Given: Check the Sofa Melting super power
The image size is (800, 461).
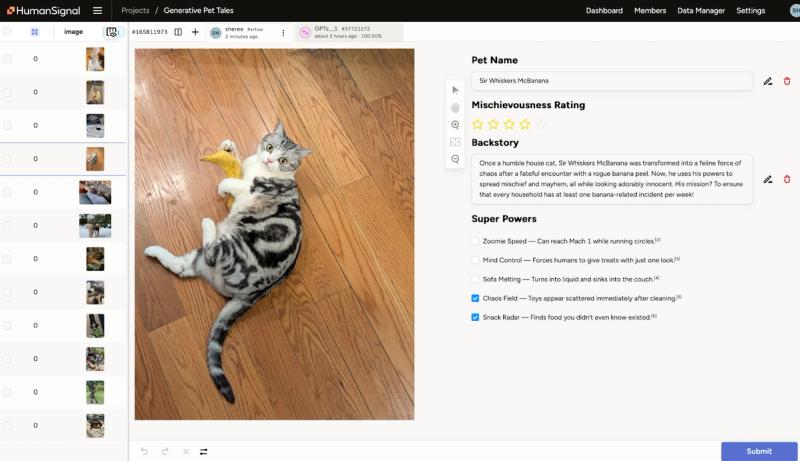Looking at the screenshot, I should click(475, 279).
